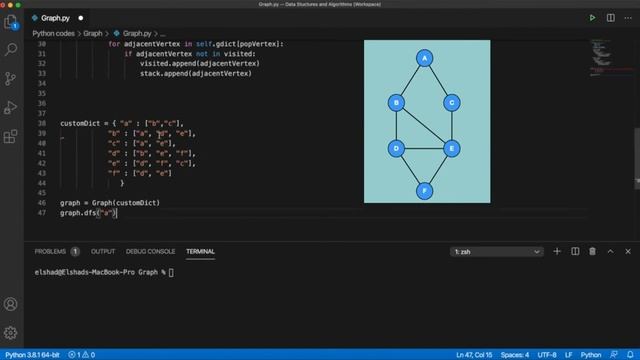This screenshot has height=360, width=640.
Task: Click the code minimap overview
Action: coord(610,58)
